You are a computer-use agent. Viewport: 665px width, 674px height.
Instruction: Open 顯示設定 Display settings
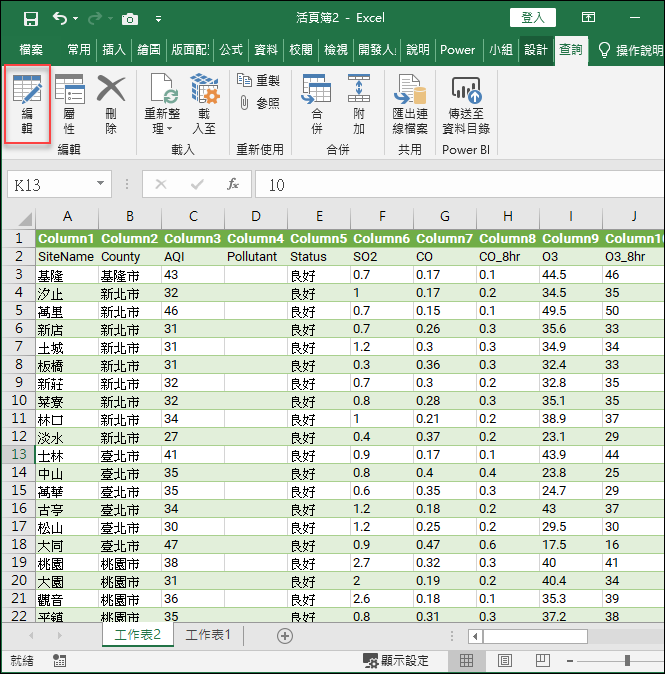tap(396, 661)
